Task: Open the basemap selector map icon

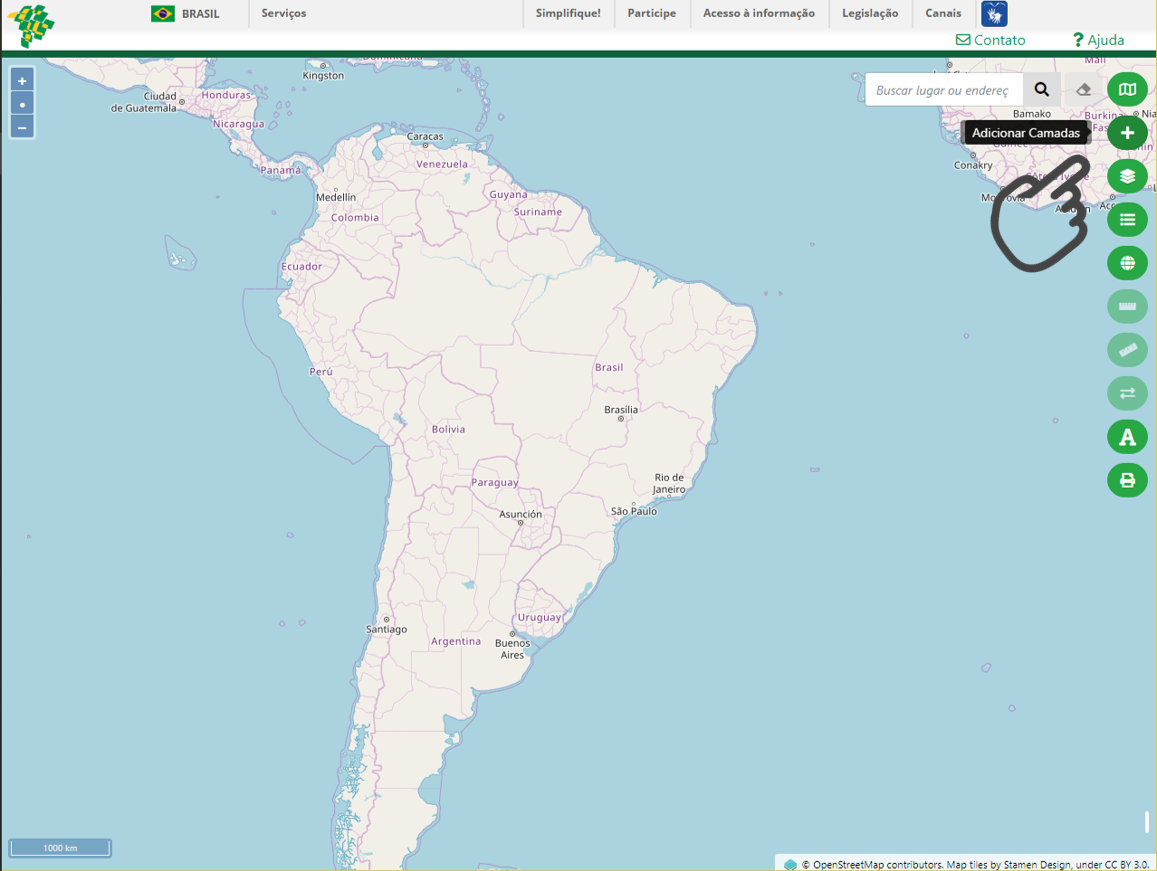Action: 1127,89
